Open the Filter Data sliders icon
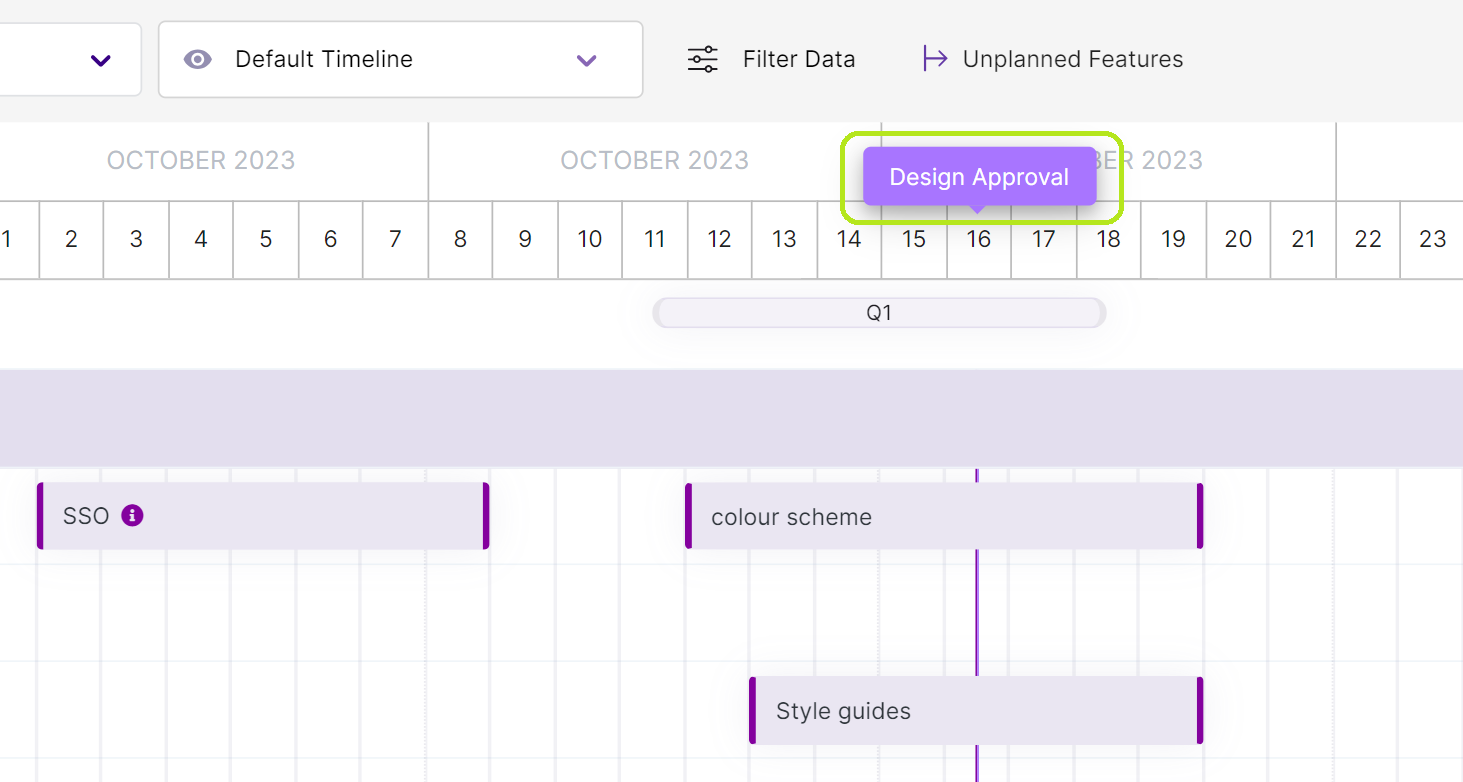The height and width of the screenshot is (782, 1463). click(x=703, y=59)
